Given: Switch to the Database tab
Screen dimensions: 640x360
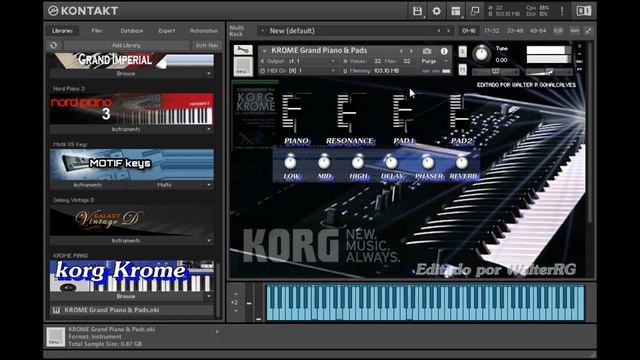Looking at the screenshot, I should (x=131, y=31).
